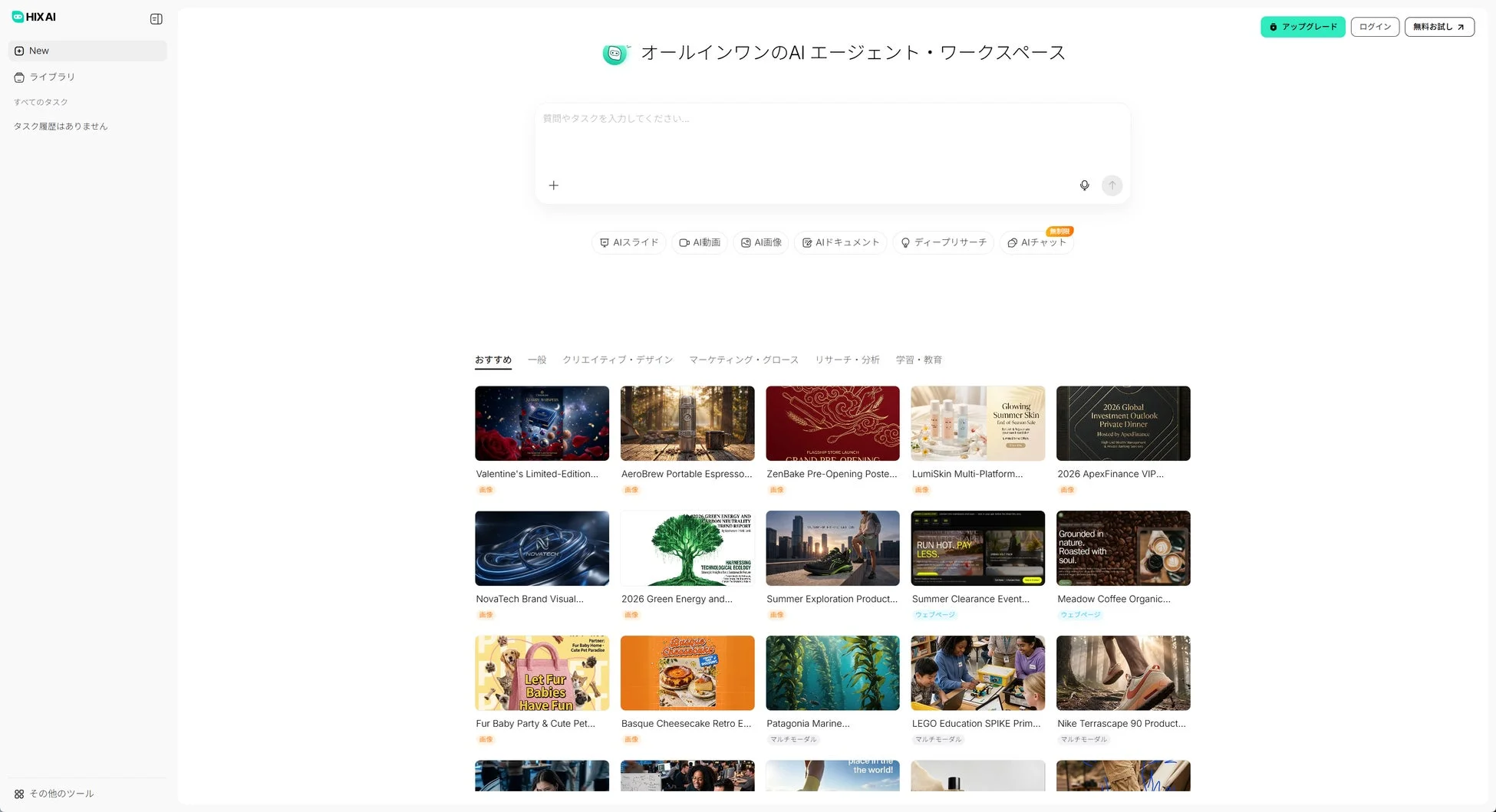Open LumiSkin Multi-Platform thumbnail
This screenshot has width=1496, height=812.
click(978, 423)
